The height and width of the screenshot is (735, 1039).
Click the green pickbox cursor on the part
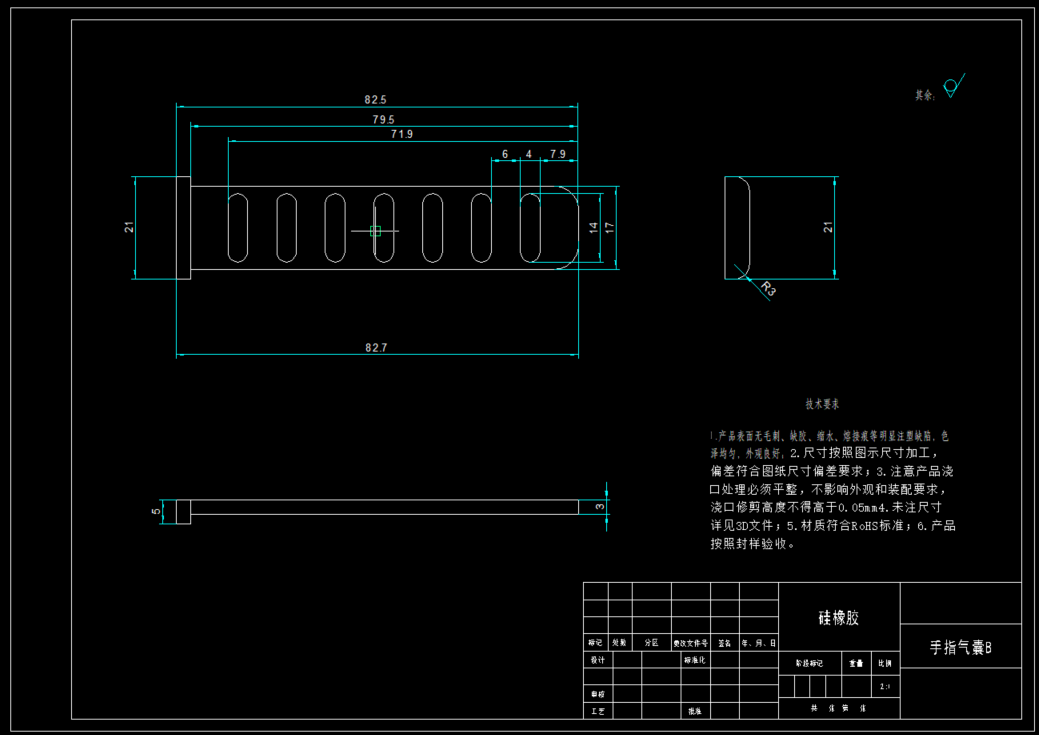click(x=376, y=231)
